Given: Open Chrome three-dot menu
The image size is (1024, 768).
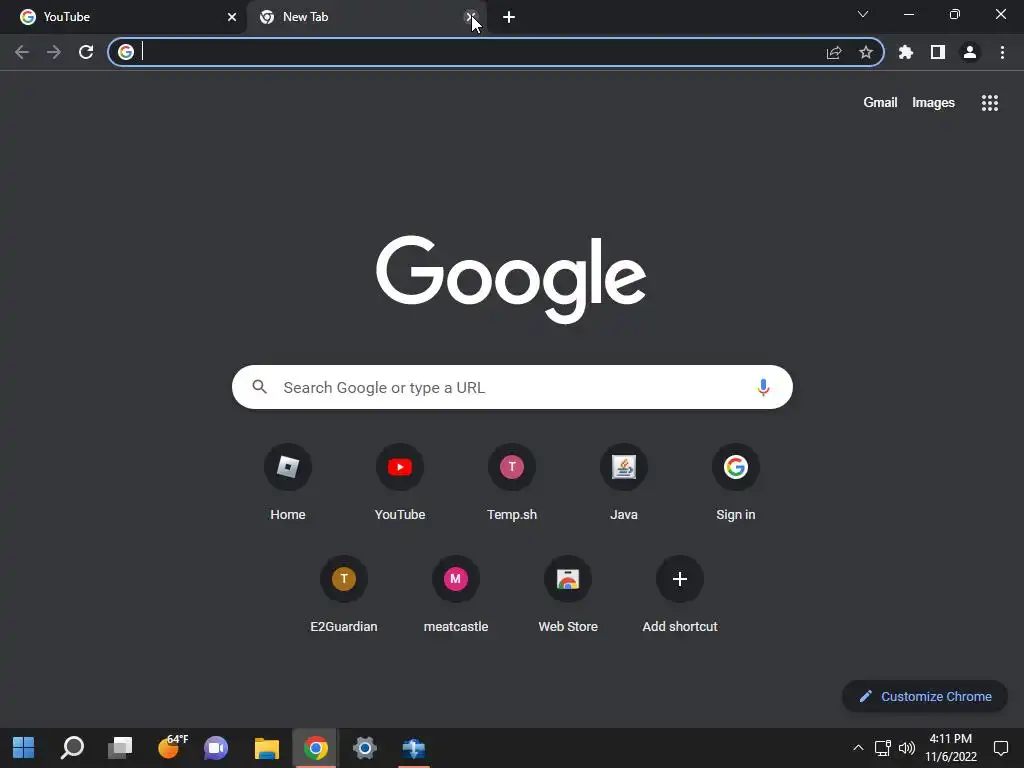Looking at the screenshot, I should (x=1002, y=52).
